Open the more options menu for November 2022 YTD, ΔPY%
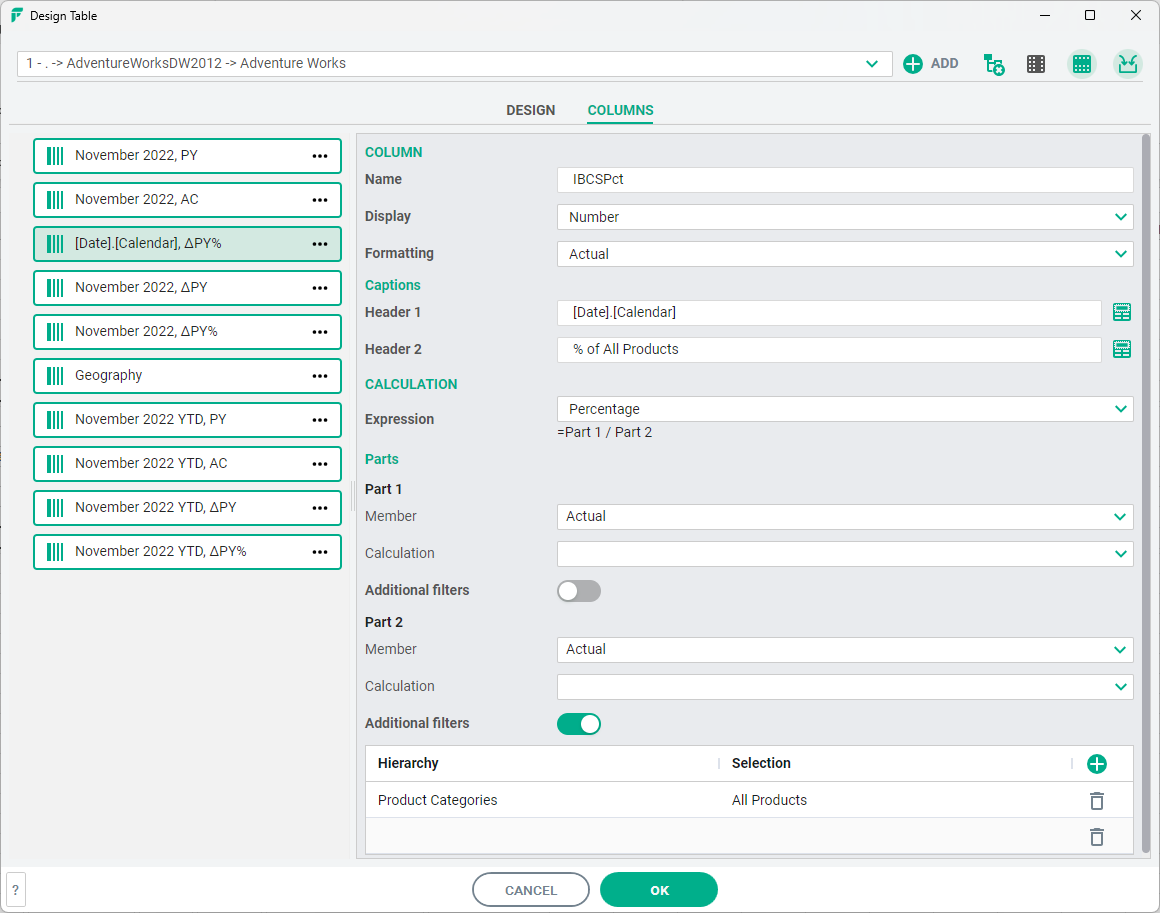Viewport: 1160px width, 913px height. [320, 552]
